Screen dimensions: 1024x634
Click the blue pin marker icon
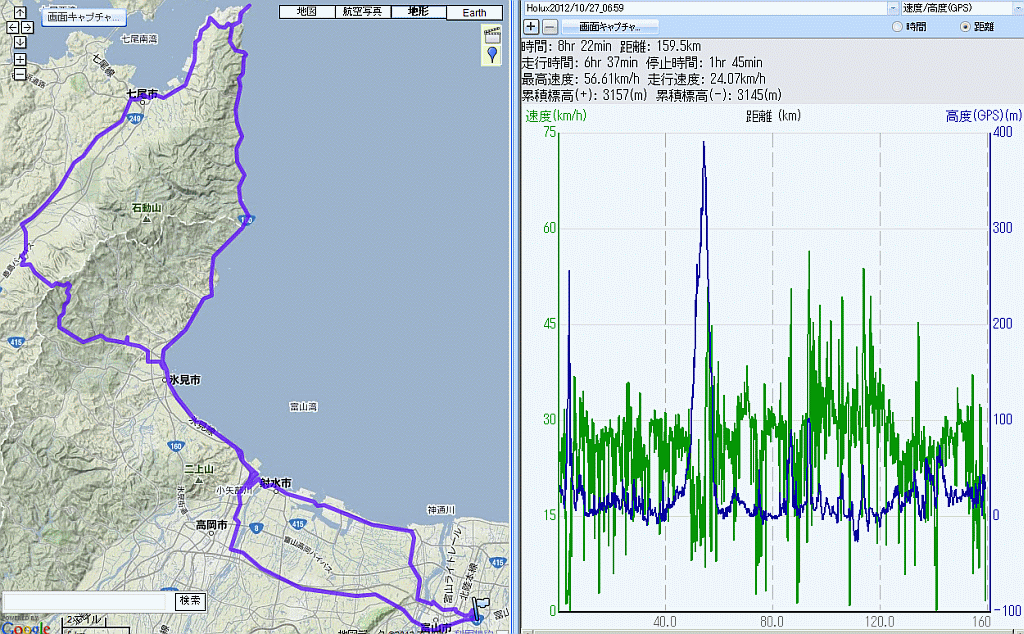click(x=491, y=54)
